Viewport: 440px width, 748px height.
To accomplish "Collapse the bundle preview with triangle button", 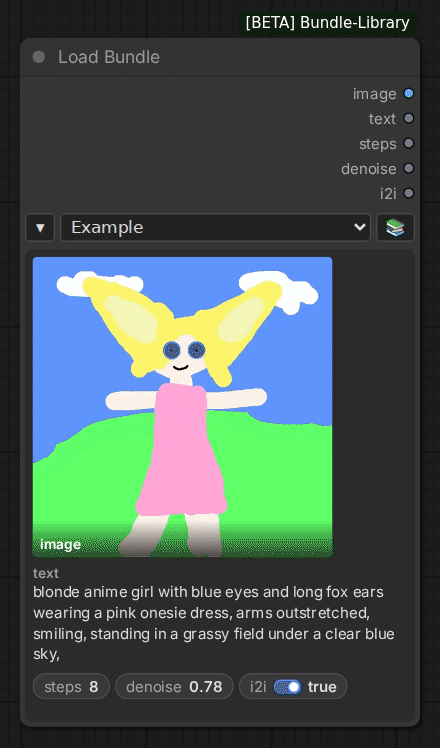I will tap(40, 228).
